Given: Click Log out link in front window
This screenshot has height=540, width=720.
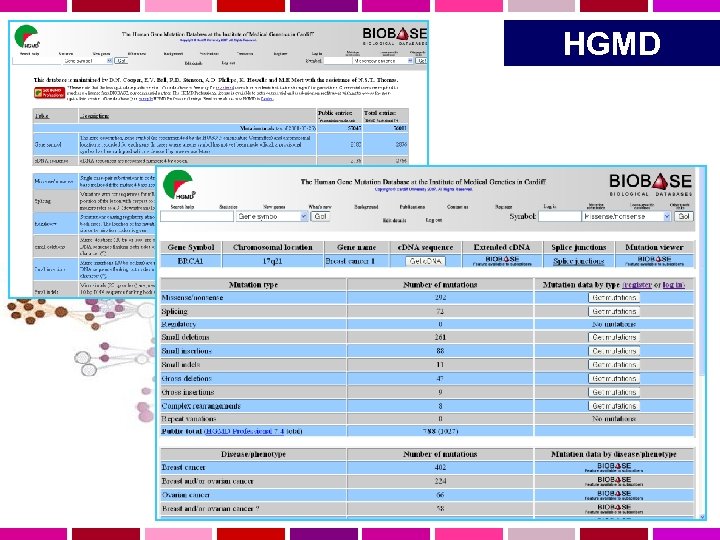Looking at the screenshot, I should [433, 220].
